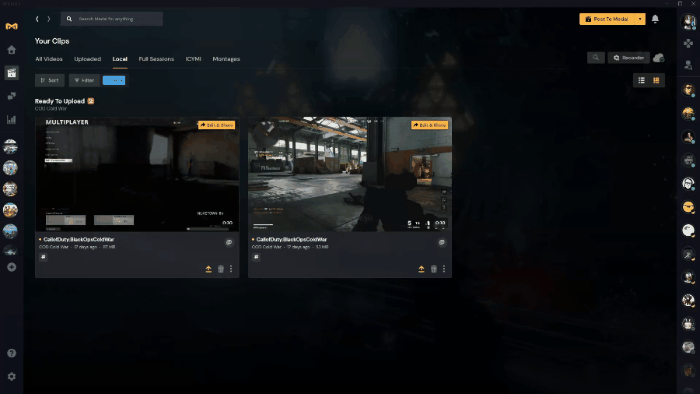Viewport: 700px width, 394px height.
Task: Delete the Multiplayer menu clip
Action: pyautogui.click(x=221, y=269)
